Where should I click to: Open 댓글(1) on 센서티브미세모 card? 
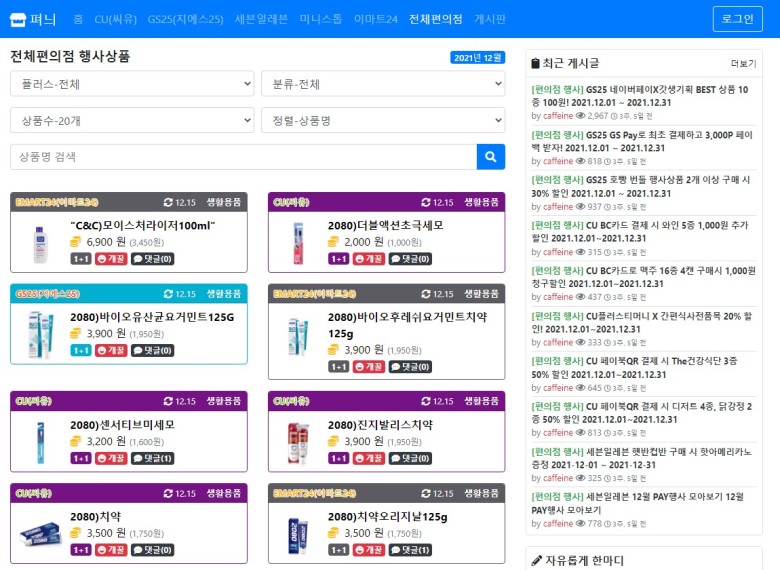click(152, 458)
